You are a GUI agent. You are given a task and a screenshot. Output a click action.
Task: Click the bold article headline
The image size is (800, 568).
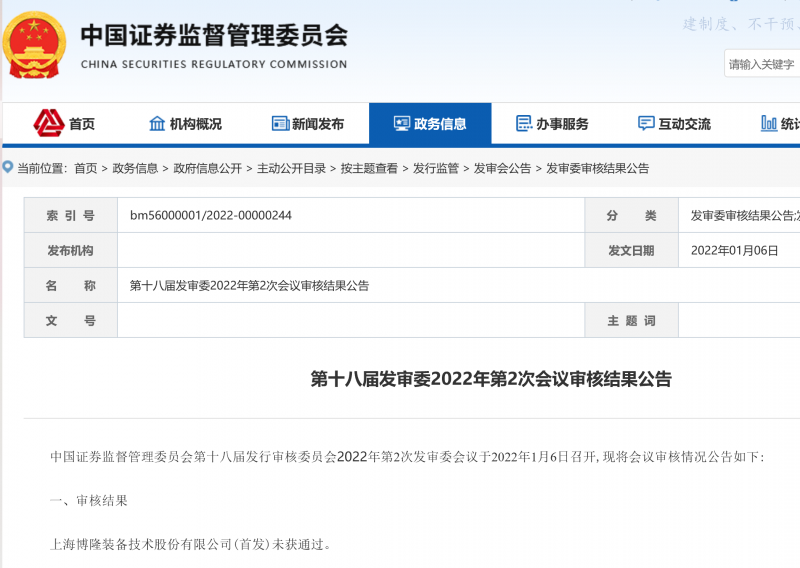pyautogui.click(x=491, y=379)
